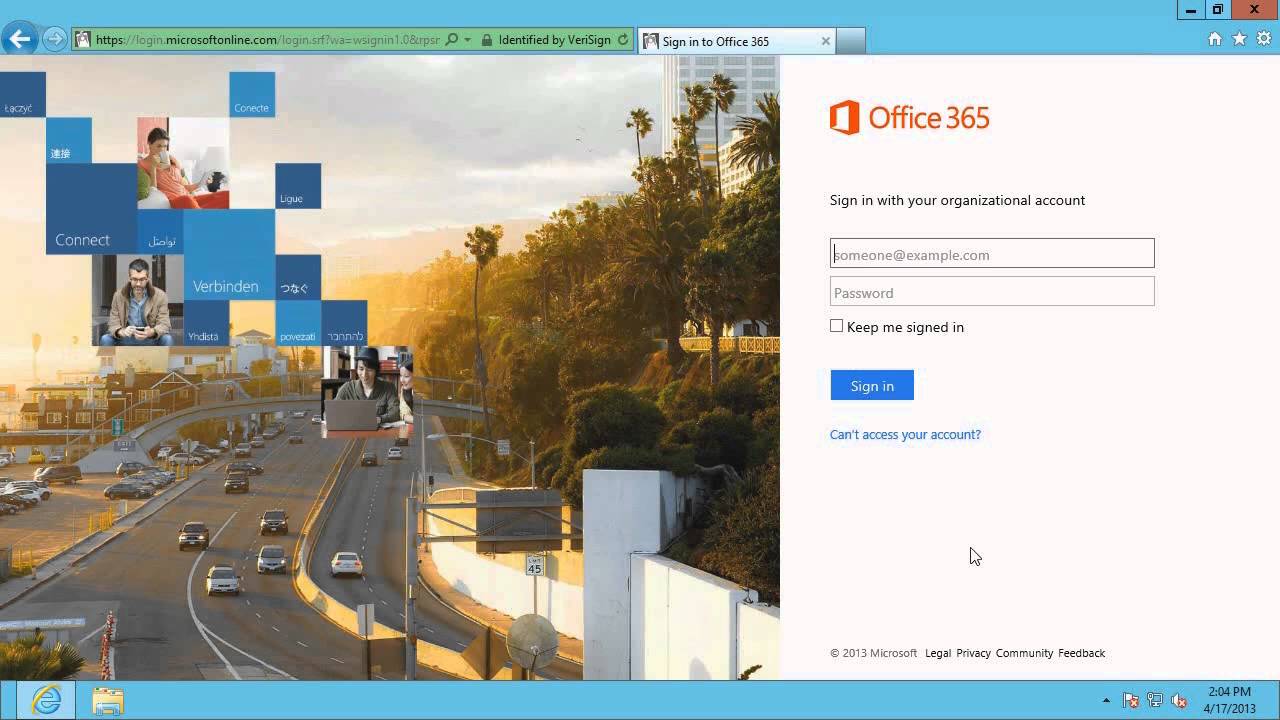Open a new blank browser tab
The image size is (1280, 720).
coord(851,41)
